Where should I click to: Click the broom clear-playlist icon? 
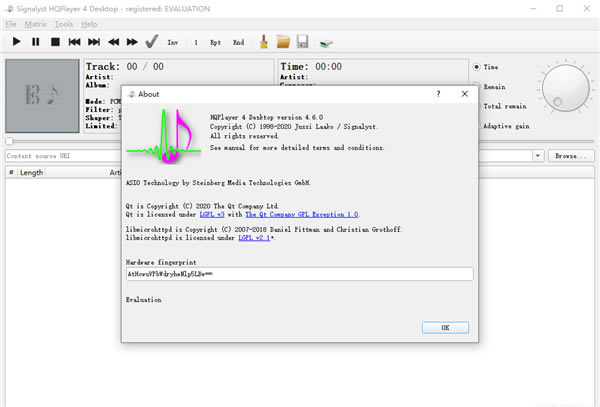pyautogui.click(x=264, y=42)
